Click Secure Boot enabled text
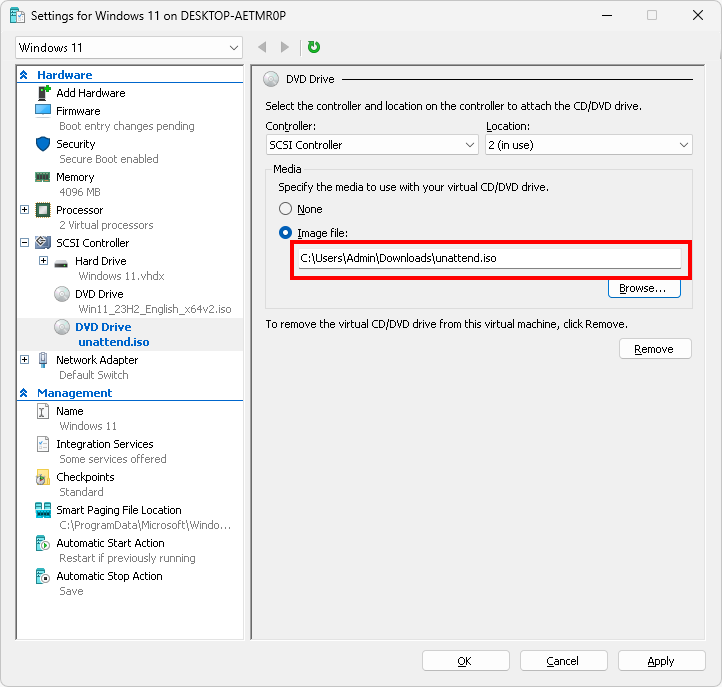 click(x=109, y=159)
